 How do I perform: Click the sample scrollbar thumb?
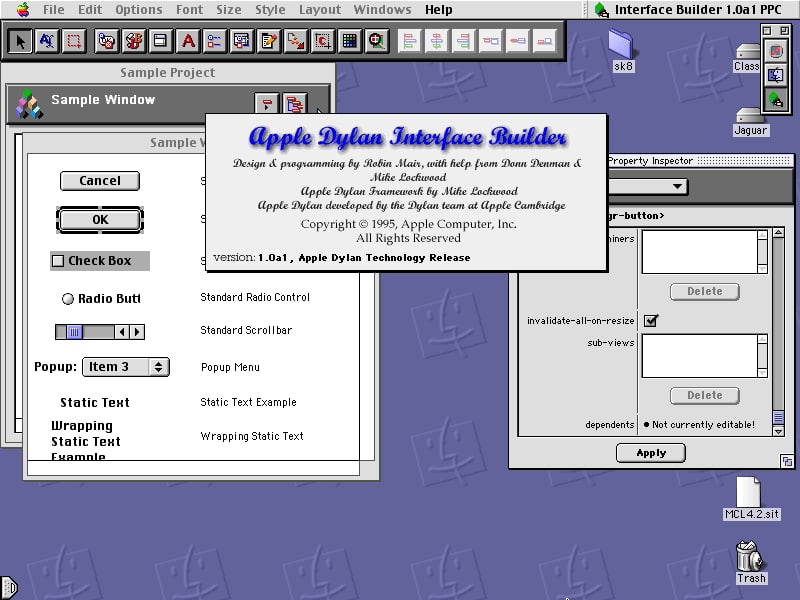coord(74,332)
